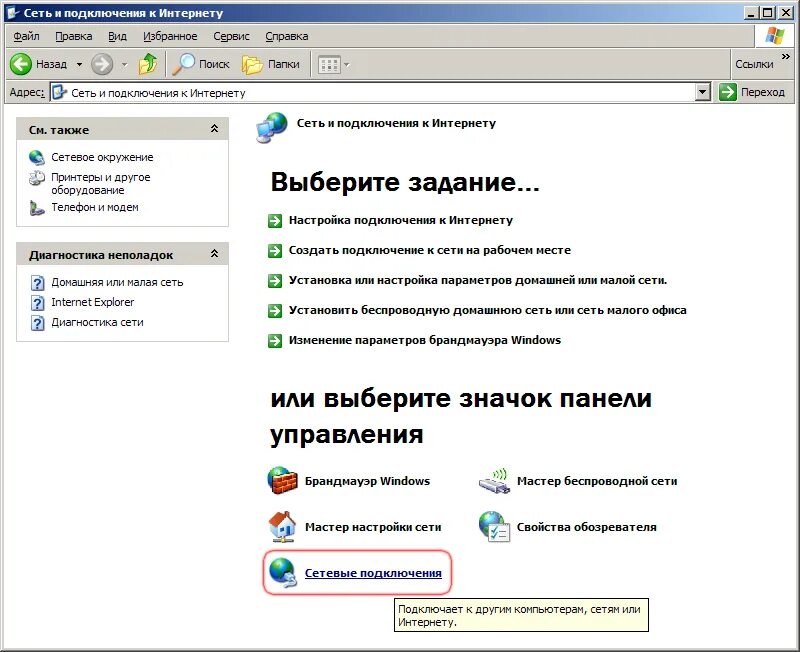Open the Назад history dropdown arrow

pyautogui.click(x=79, y=65)
